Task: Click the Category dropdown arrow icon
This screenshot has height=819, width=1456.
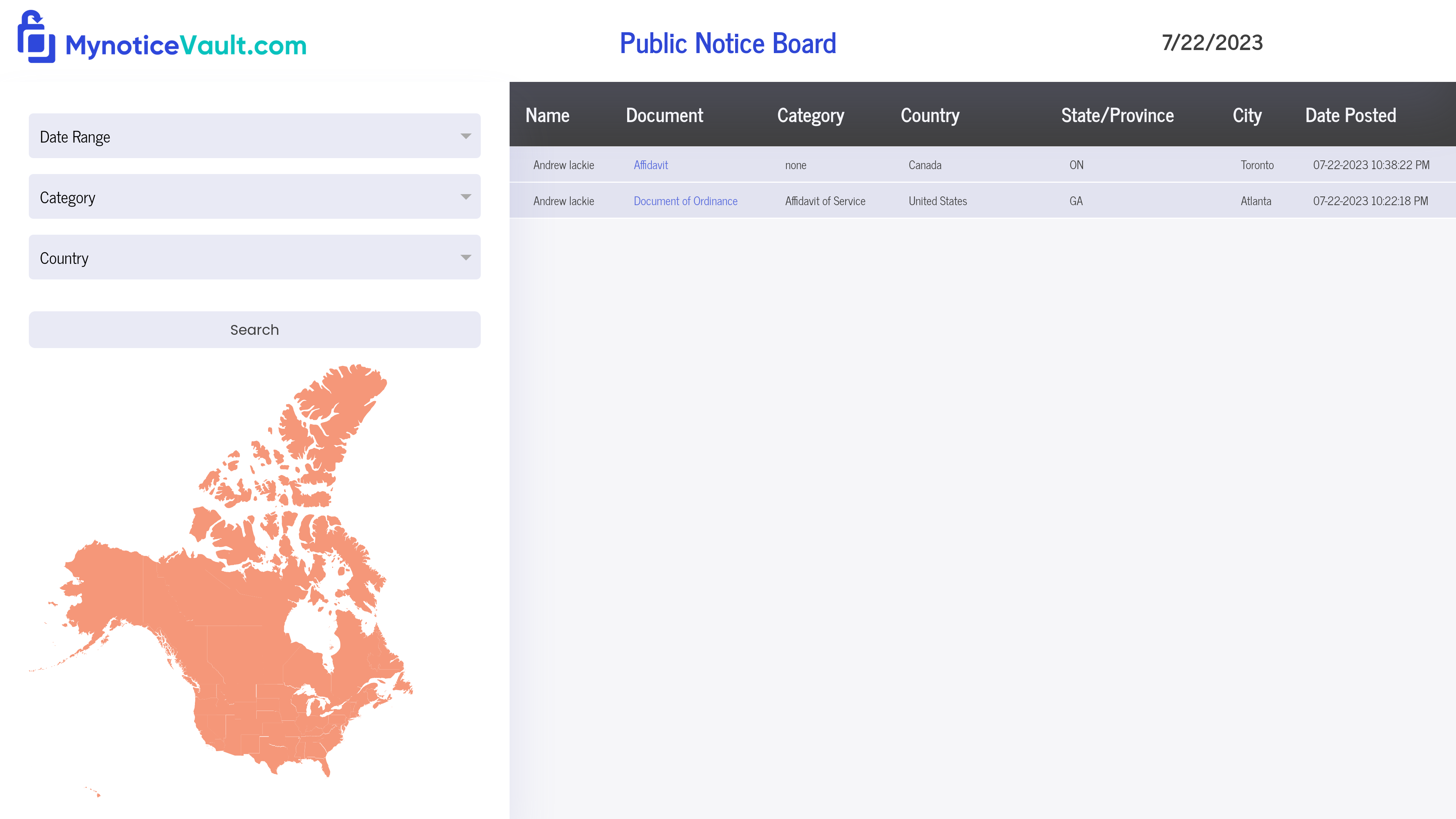Action: tap(465, 197)
